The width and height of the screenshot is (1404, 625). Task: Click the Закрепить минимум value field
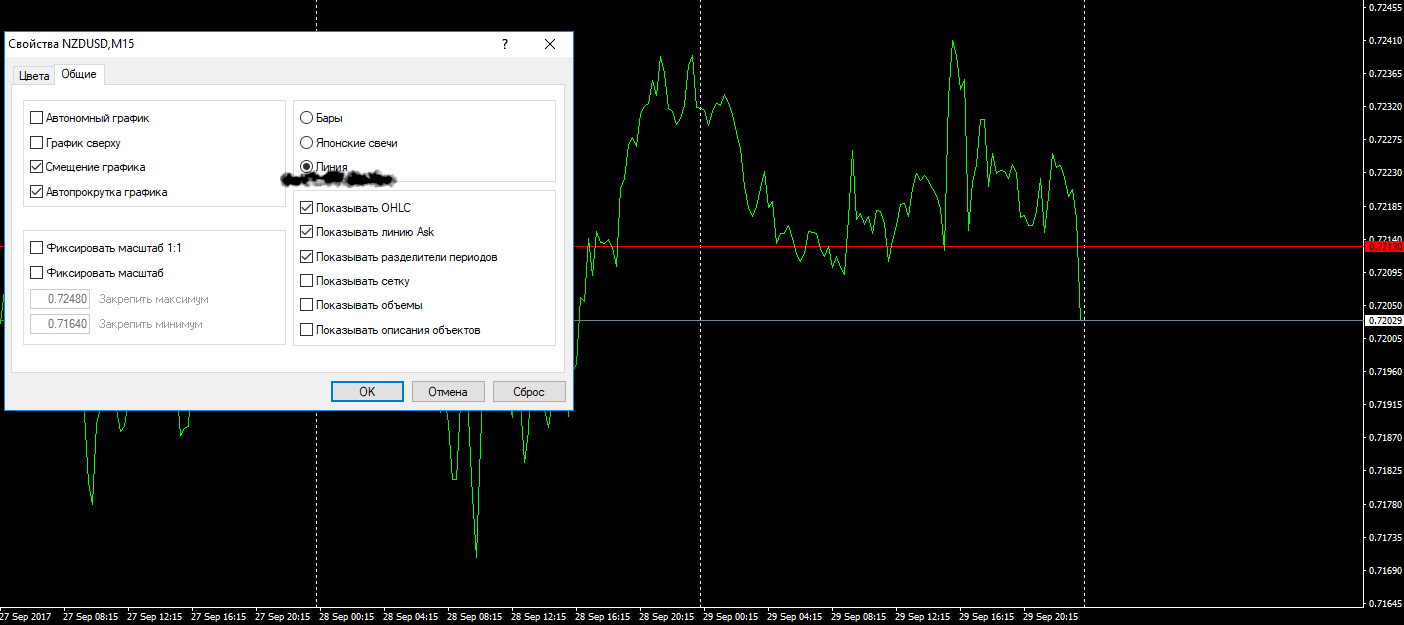[60, 324]
